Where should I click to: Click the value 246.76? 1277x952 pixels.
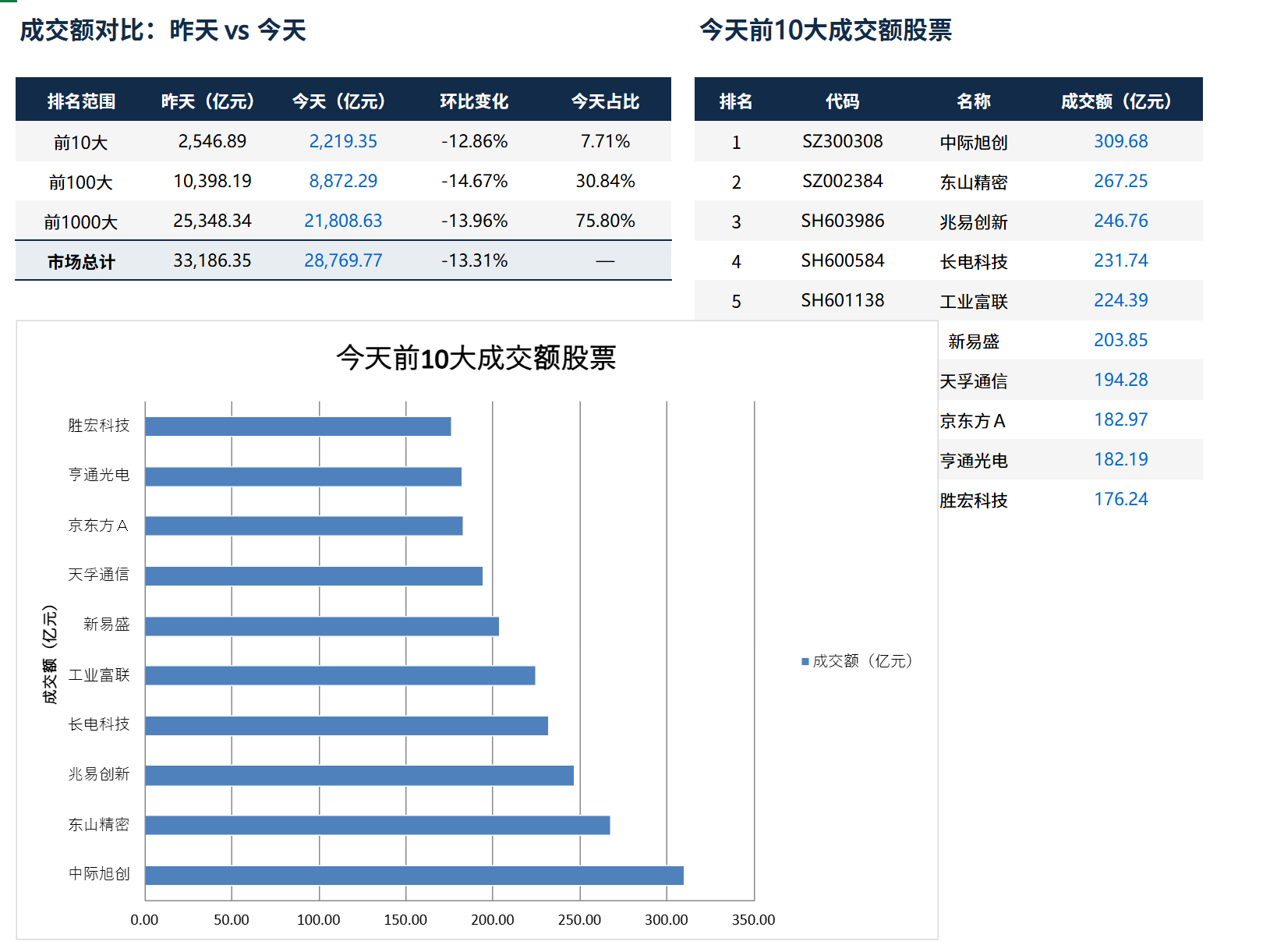pos(1121,221)
